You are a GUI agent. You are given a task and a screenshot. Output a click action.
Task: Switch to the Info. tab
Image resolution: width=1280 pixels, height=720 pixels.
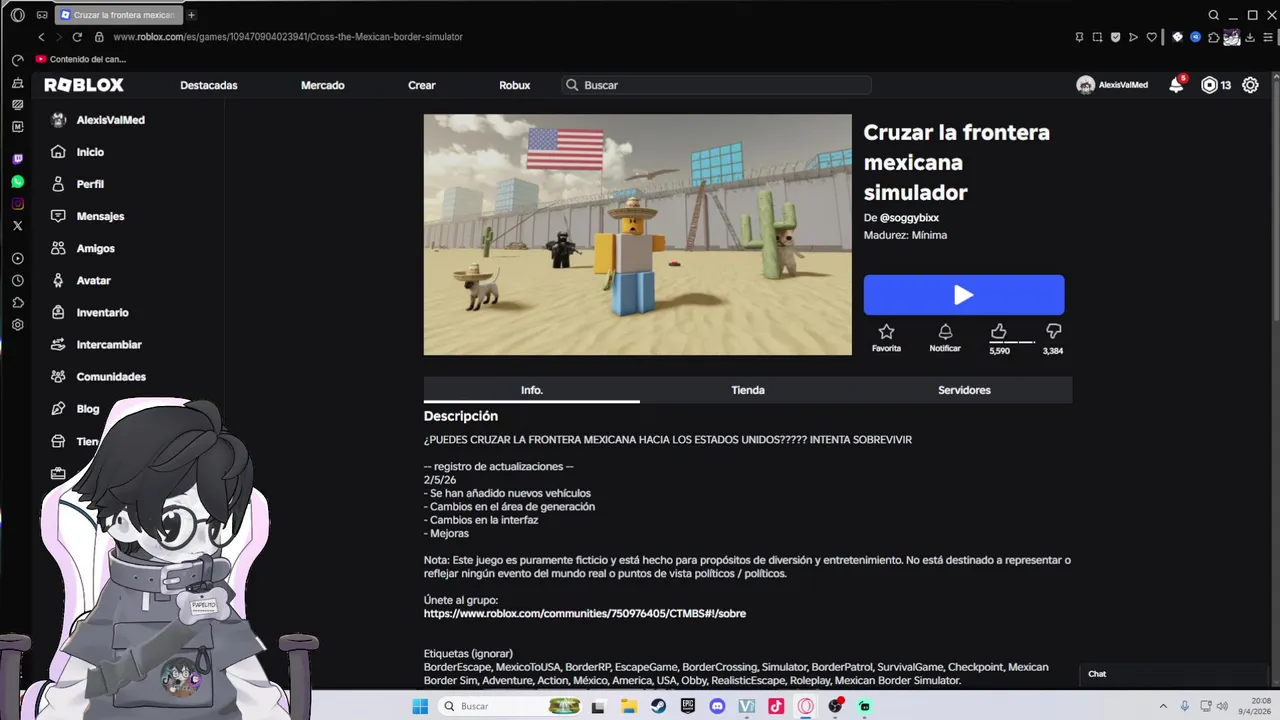pos(532,390)
